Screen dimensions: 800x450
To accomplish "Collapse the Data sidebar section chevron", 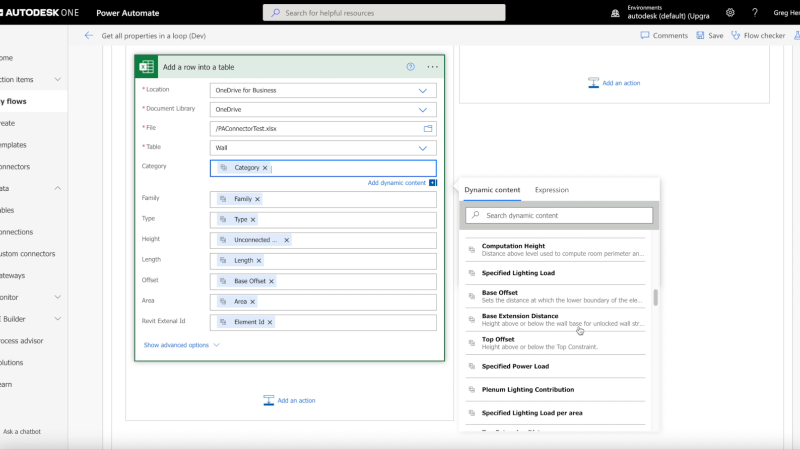I will 58,188.
